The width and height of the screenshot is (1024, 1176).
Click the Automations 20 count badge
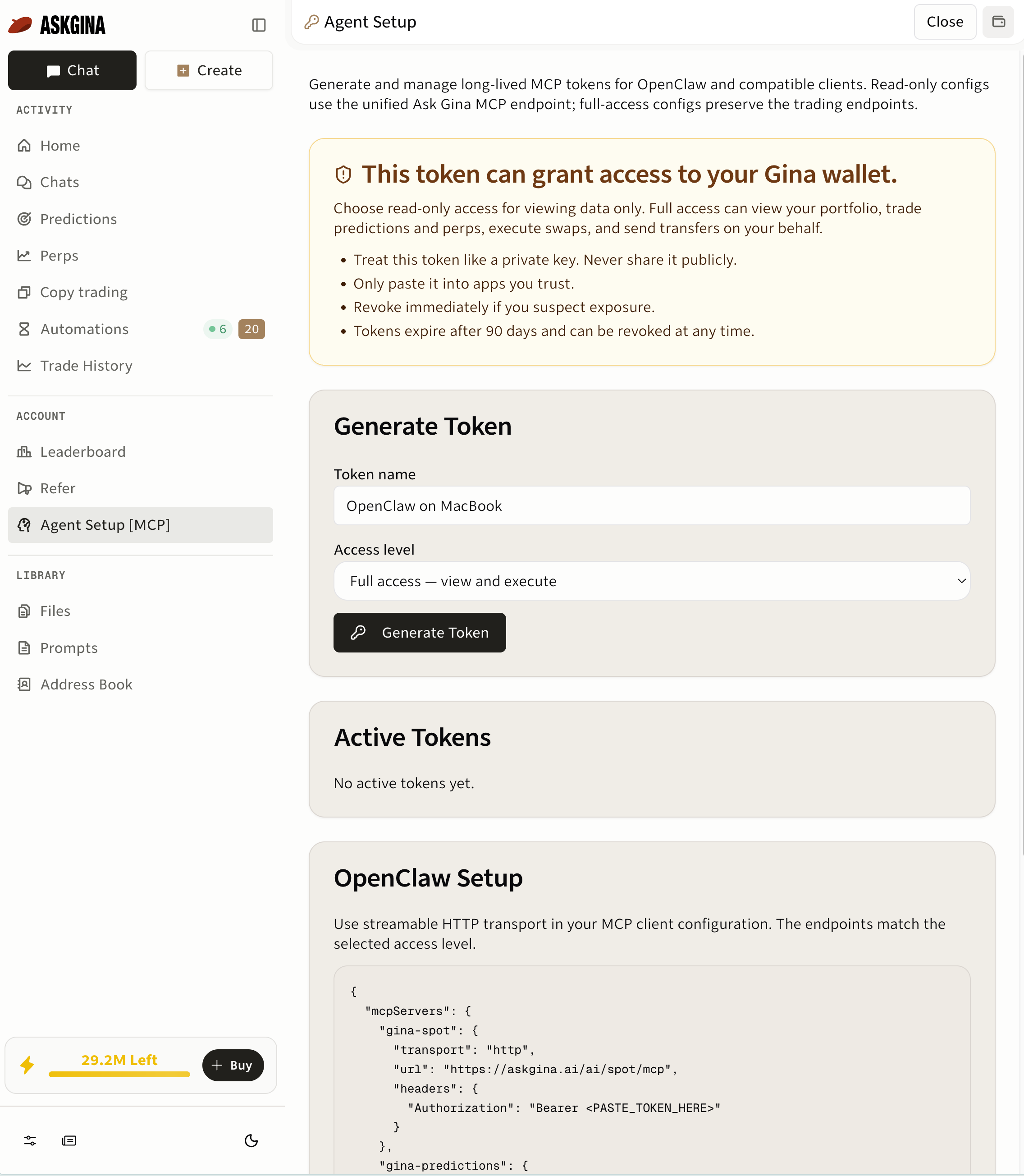click(x=251, y=329)
